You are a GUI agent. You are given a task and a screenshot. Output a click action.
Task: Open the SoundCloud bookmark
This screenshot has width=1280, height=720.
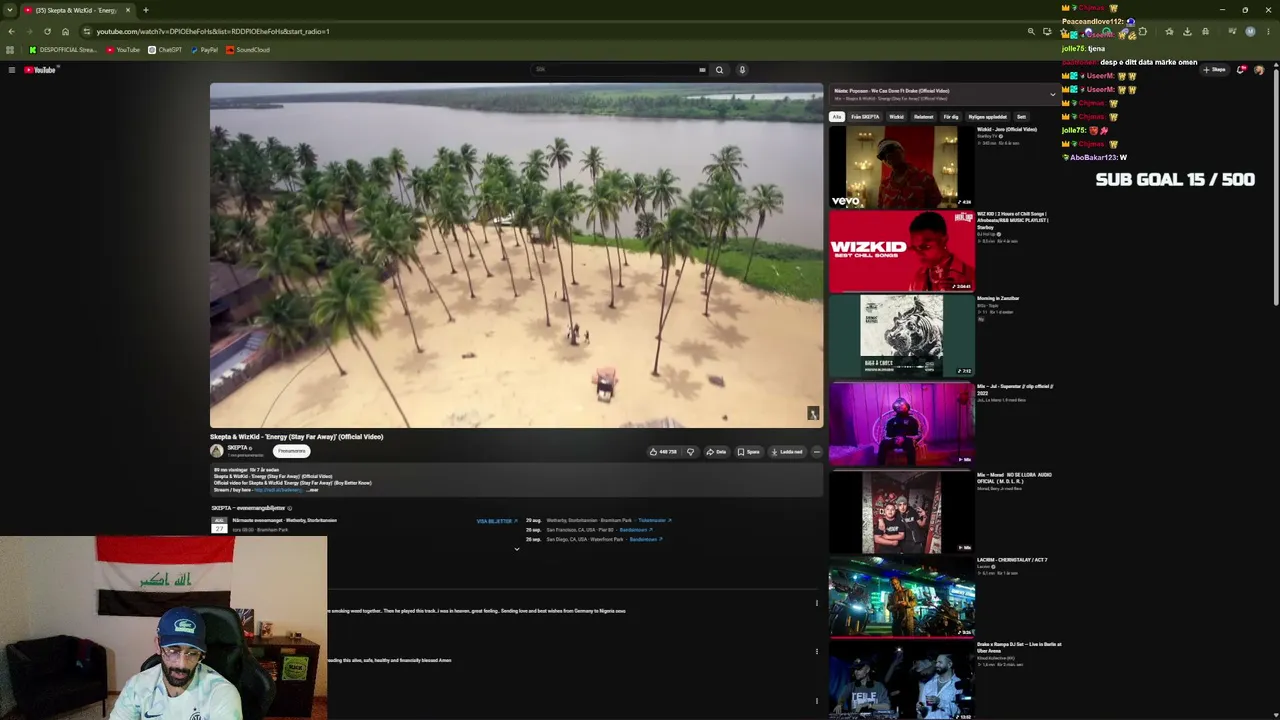click(248, 50)
